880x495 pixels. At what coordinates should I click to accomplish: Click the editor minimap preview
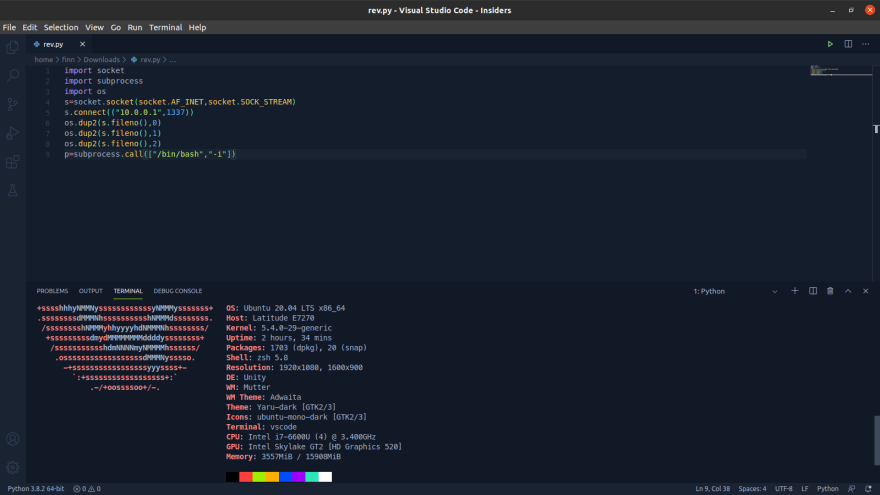click(x=841, y=70)
